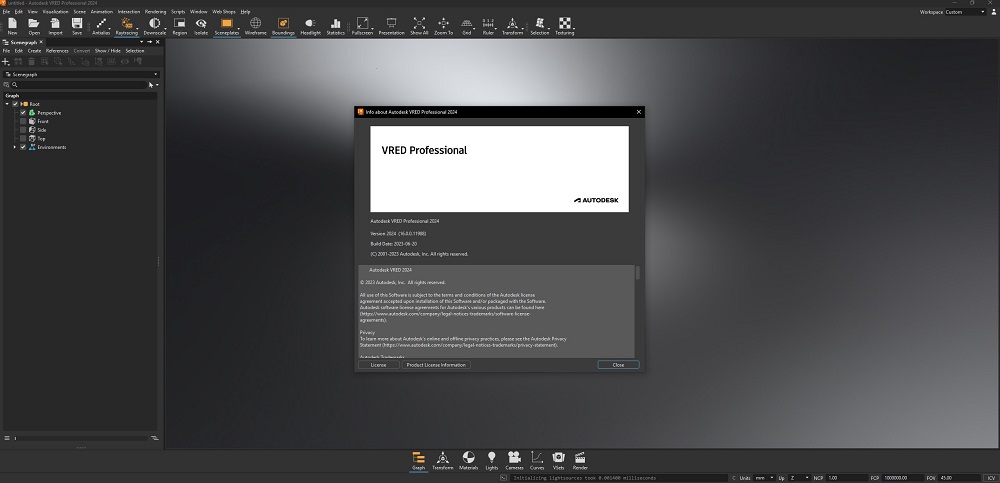Uncheck the Perspective camera checkbox
The image size is (1000, 483).
click(23, 113)
